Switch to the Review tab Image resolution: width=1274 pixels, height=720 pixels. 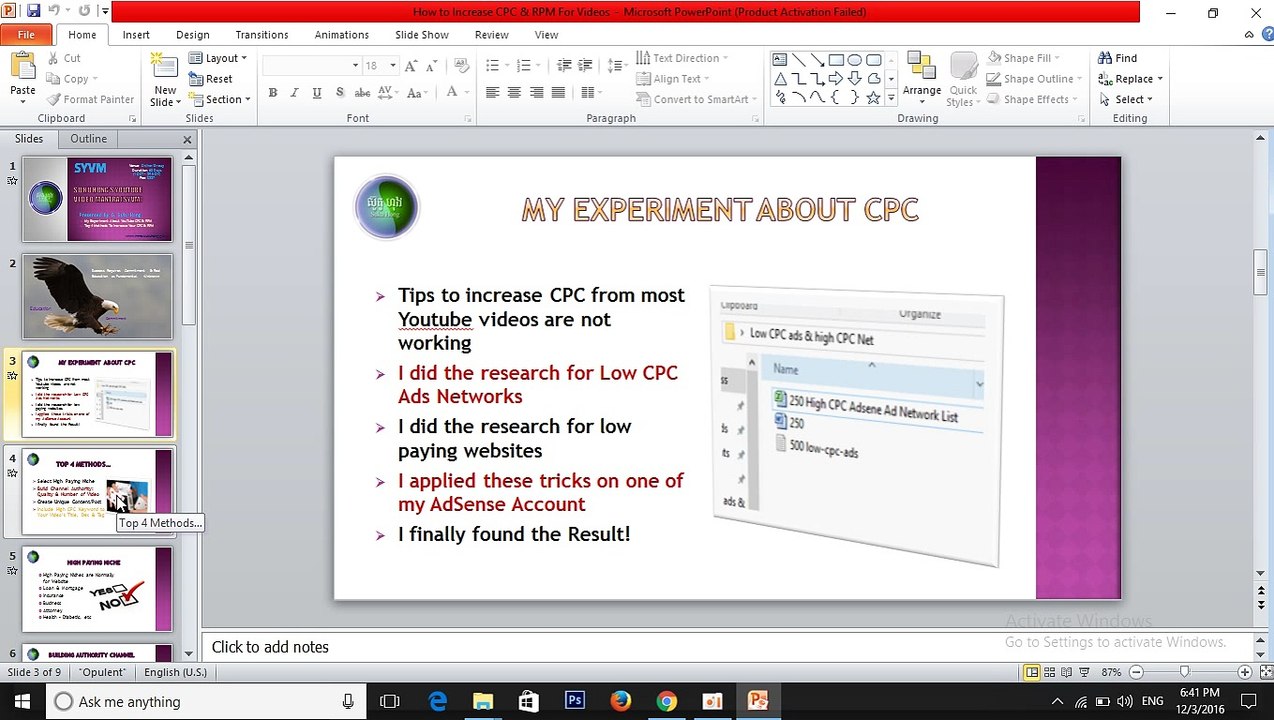point(492,34)
